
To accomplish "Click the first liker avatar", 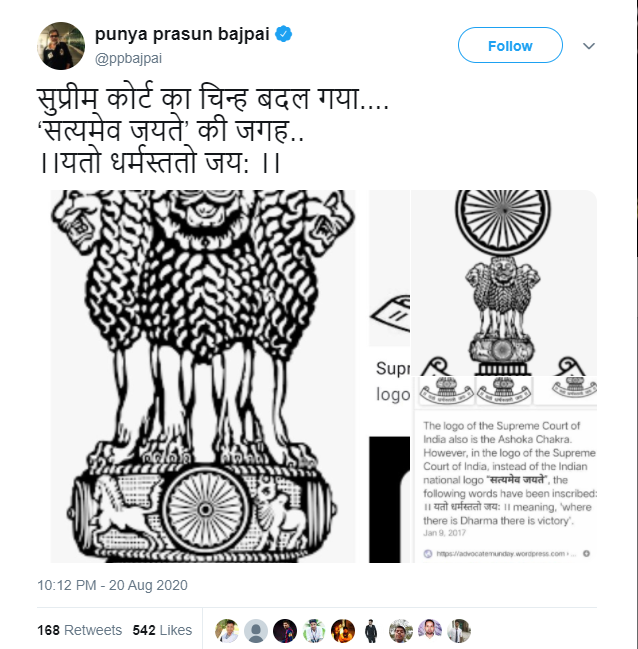I will pos(227,631).
